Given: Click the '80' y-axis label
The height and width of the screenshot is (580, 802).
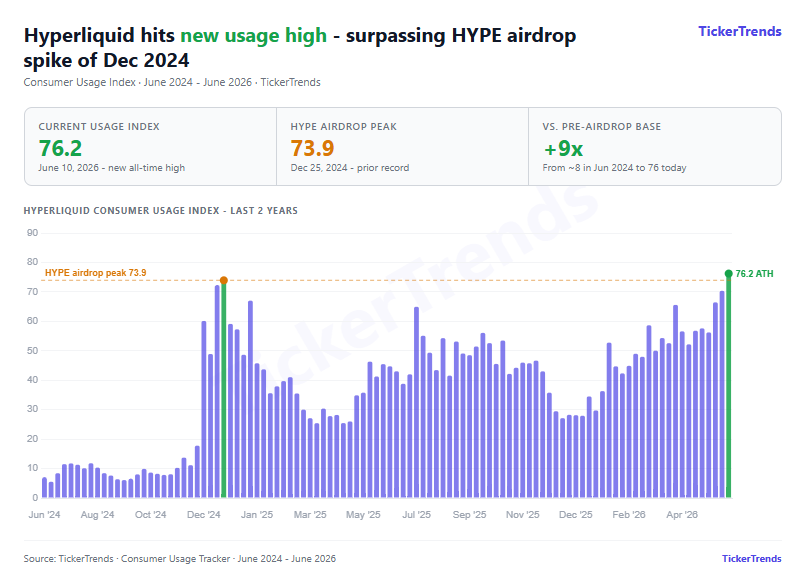Looking at the screenshot, I should (x=32, y=262).
